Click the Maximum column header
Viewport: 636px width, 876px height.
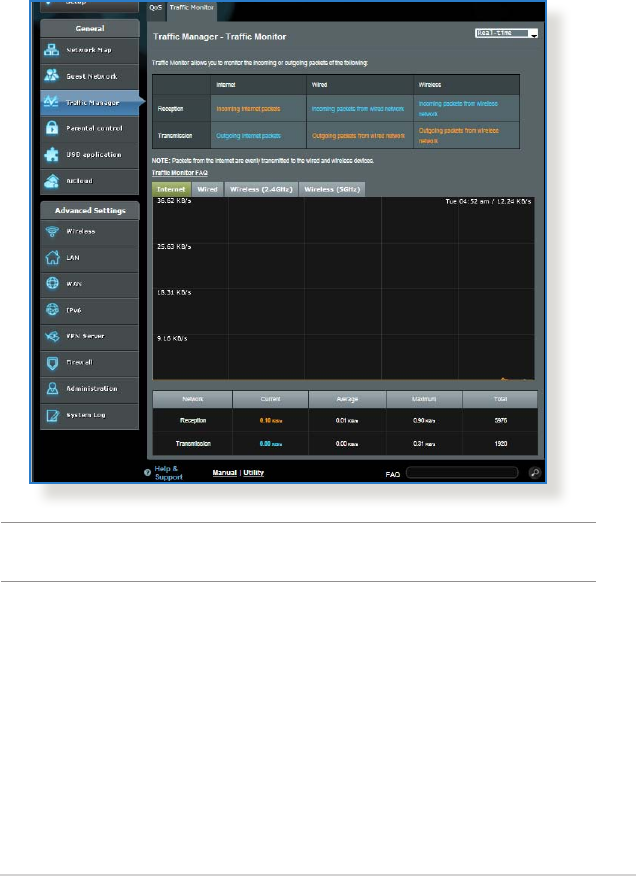click(424, 399)
